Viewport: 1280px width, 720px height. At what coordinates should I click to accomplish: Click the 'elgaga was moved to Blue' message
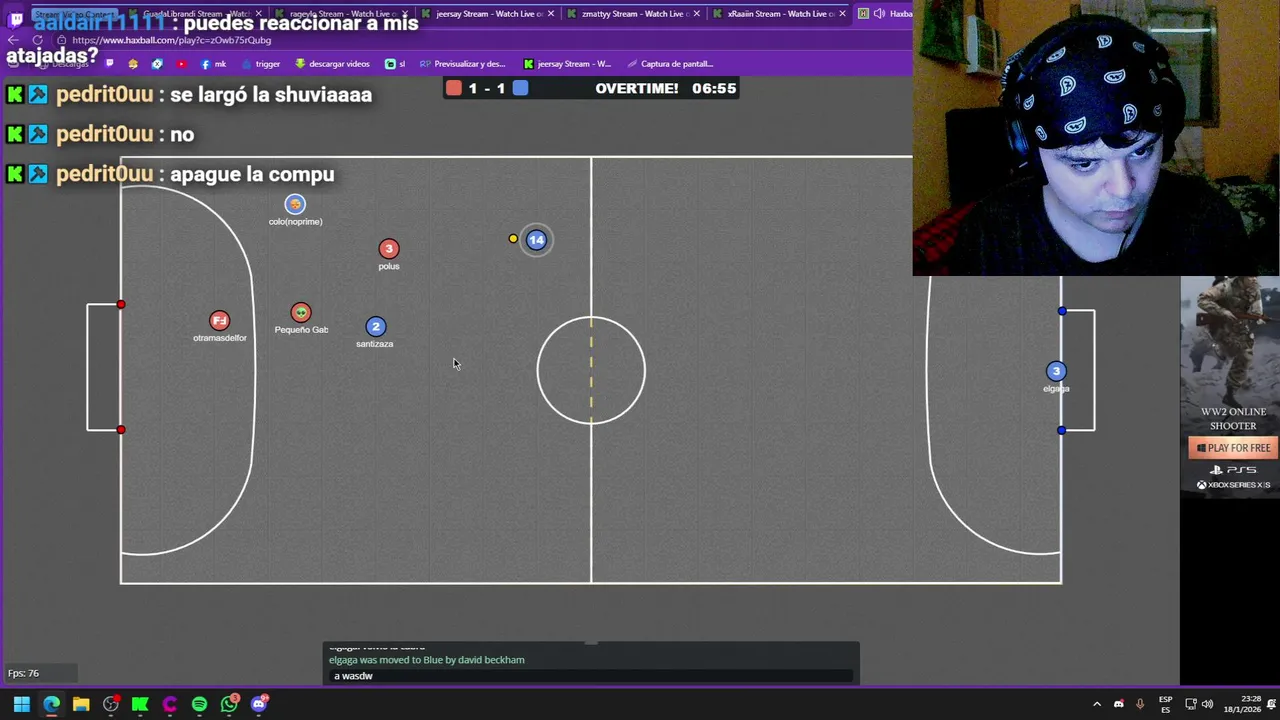point(427,660)
